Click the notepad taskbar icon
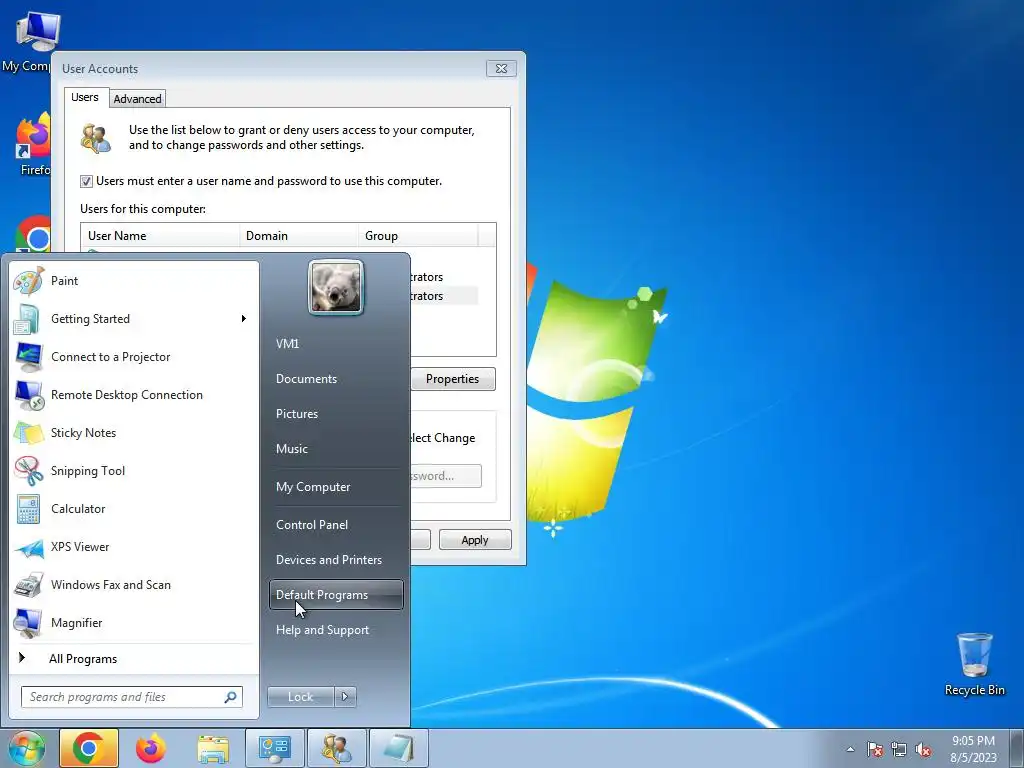 click(399, 748)
